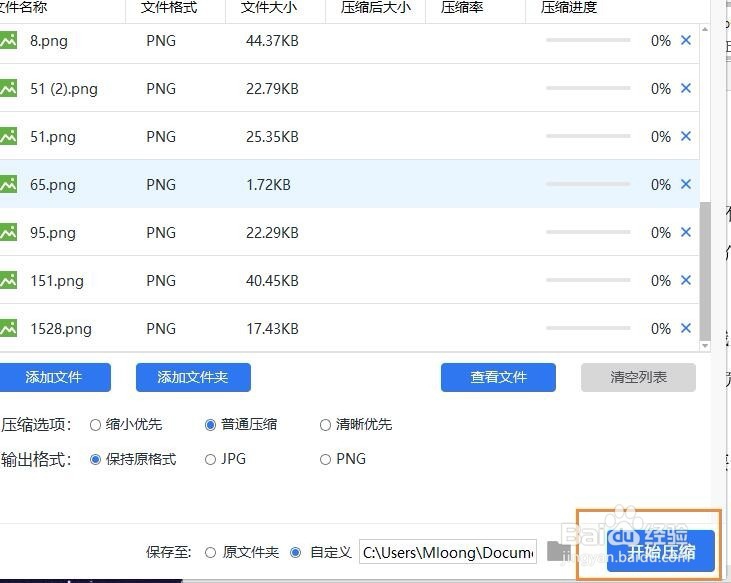Click the image icon of 51.png
The height and width of the screenshot is (583, 731).
click(x=8, y=137)
